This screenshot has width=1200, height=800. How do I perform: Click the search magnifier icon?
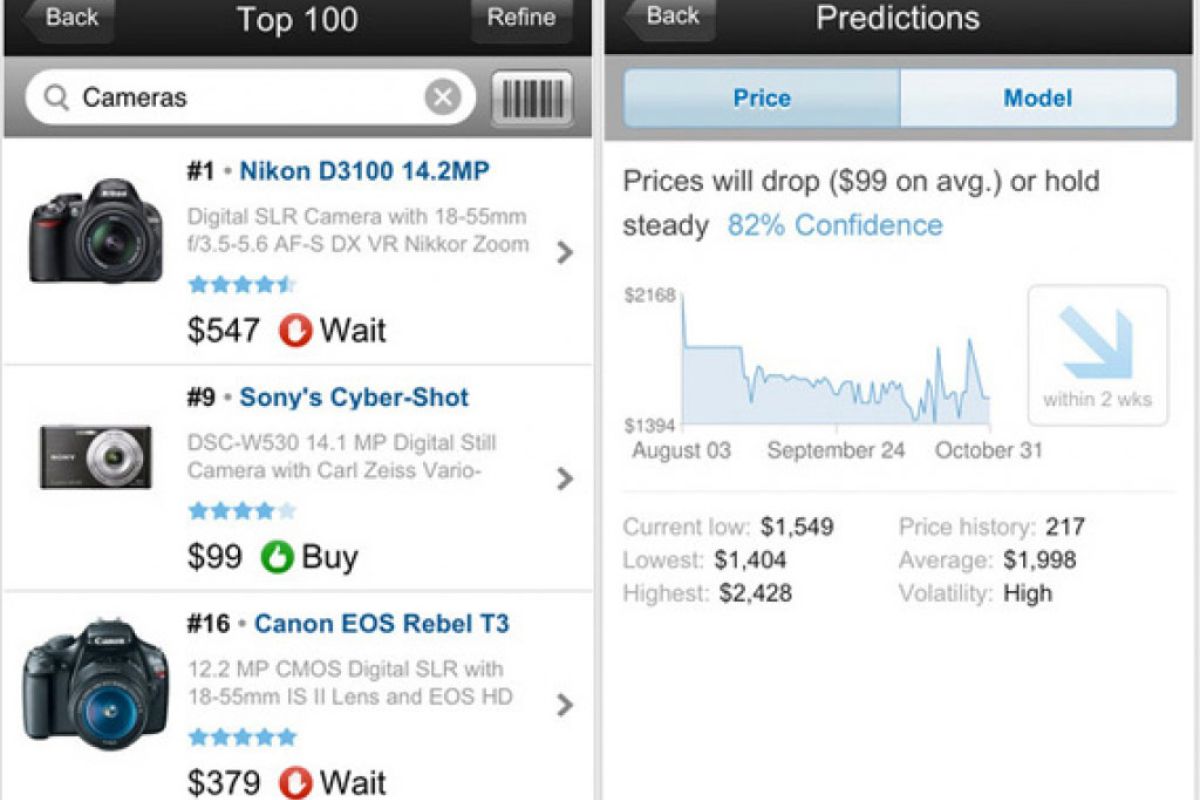pos(58,98)
